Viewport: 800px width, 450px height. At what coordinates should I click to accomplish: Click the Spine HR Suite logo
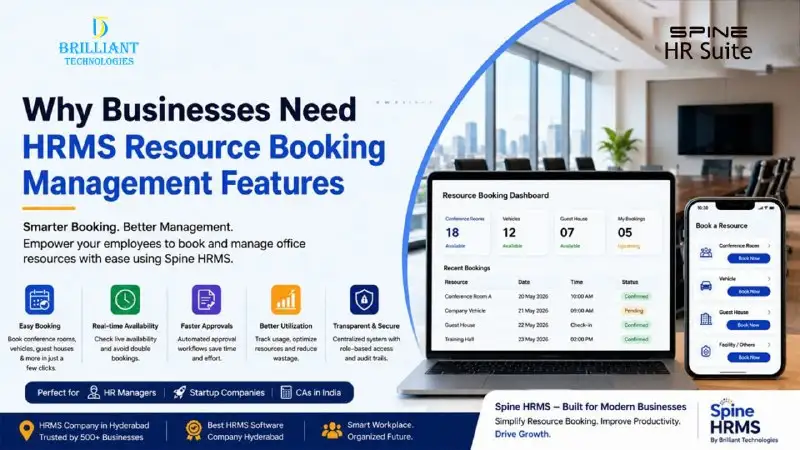[708, 43]
